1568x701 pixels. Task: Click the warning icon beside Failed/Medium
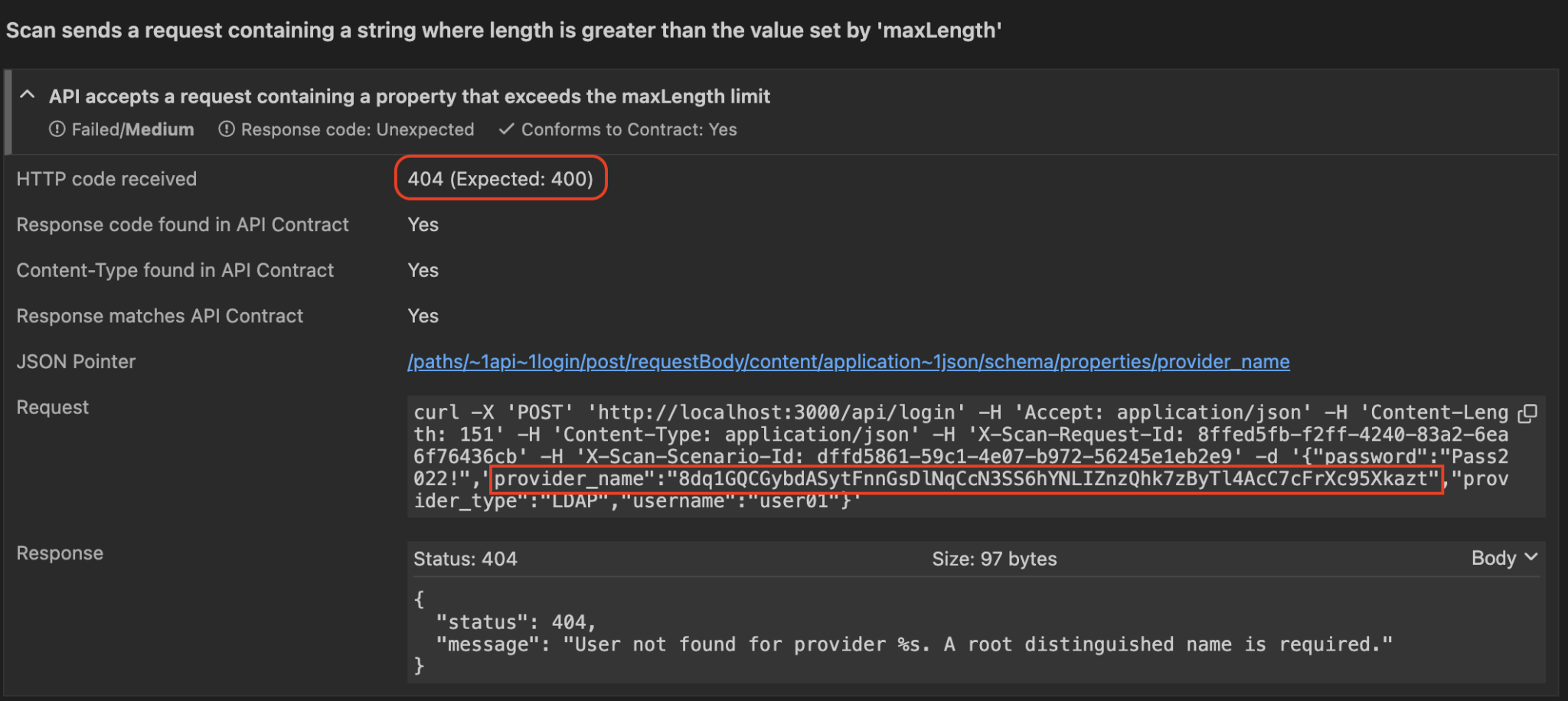pyautogui.click(x=58, y=129)
